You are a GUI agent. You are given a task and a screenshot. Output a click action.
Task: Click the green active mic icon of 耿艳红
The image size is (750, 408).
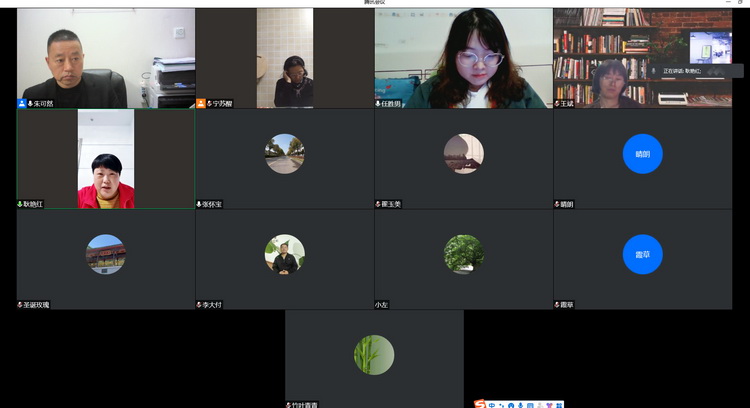[20, 204]
